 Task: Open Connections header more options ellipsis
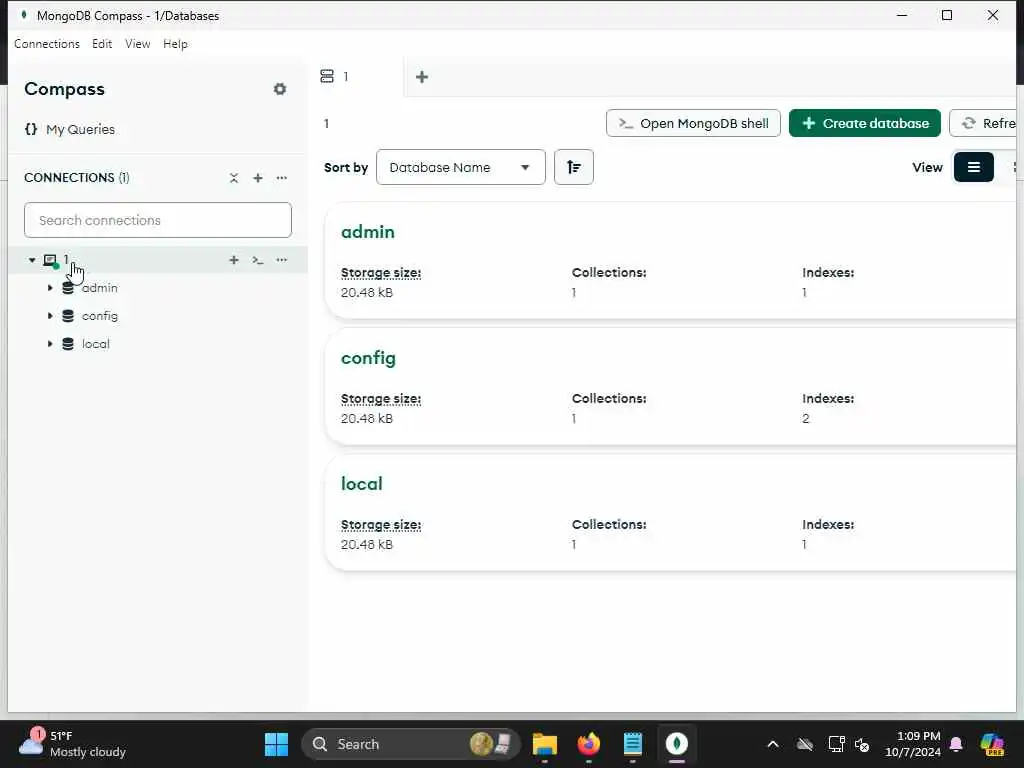(281, 178)
